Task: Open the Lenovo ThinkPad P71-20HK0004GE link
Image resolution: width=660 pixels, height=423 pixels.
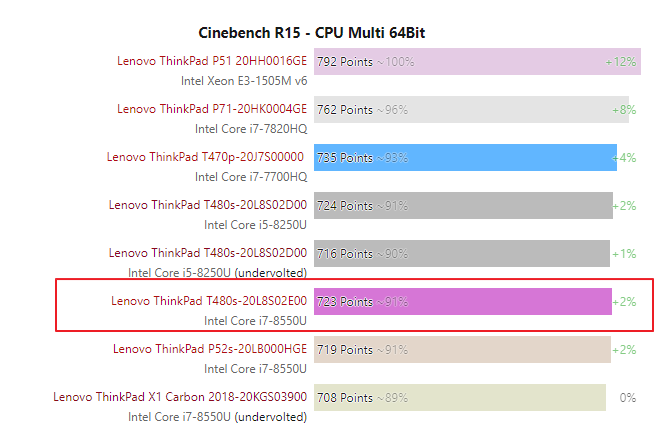Action: click(x=212, y=109)
